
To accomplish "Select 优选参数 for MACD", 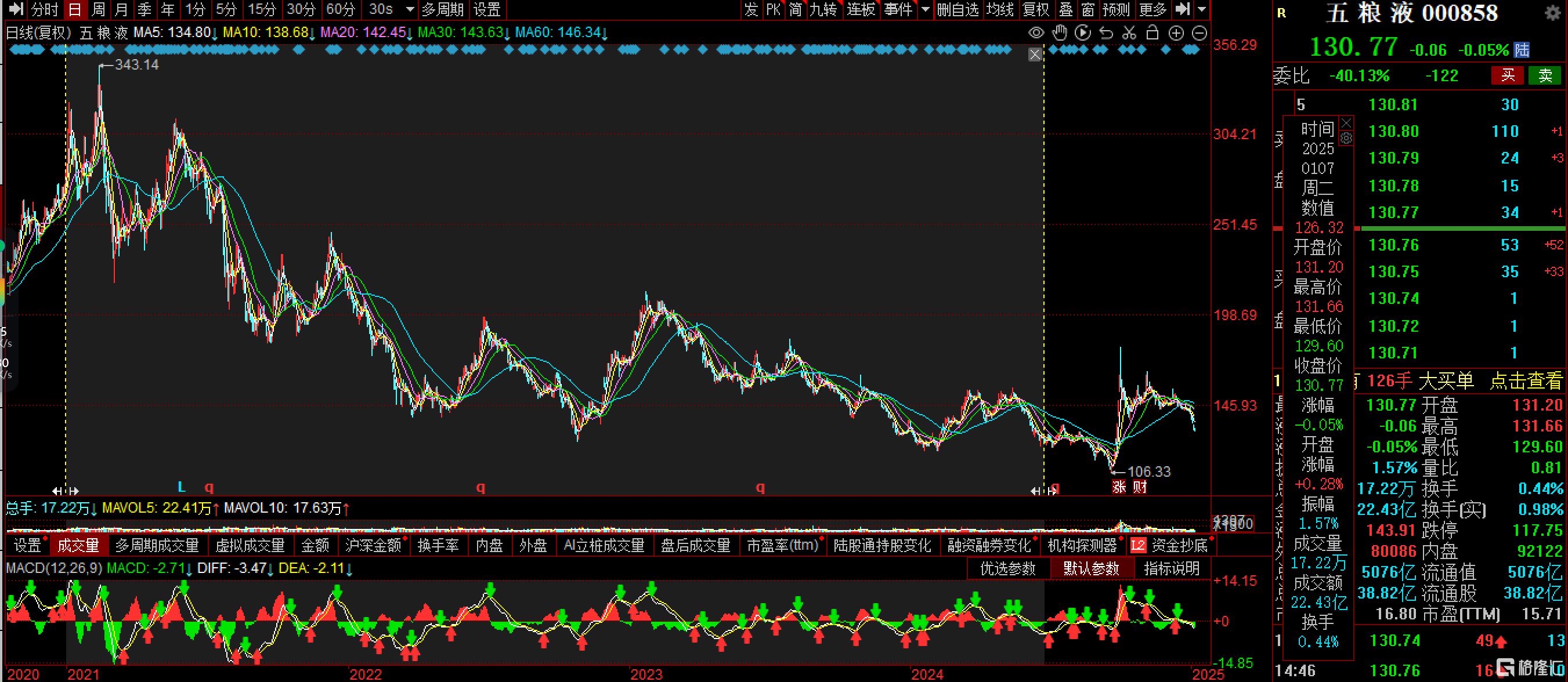I will [x=1008, y=568].
